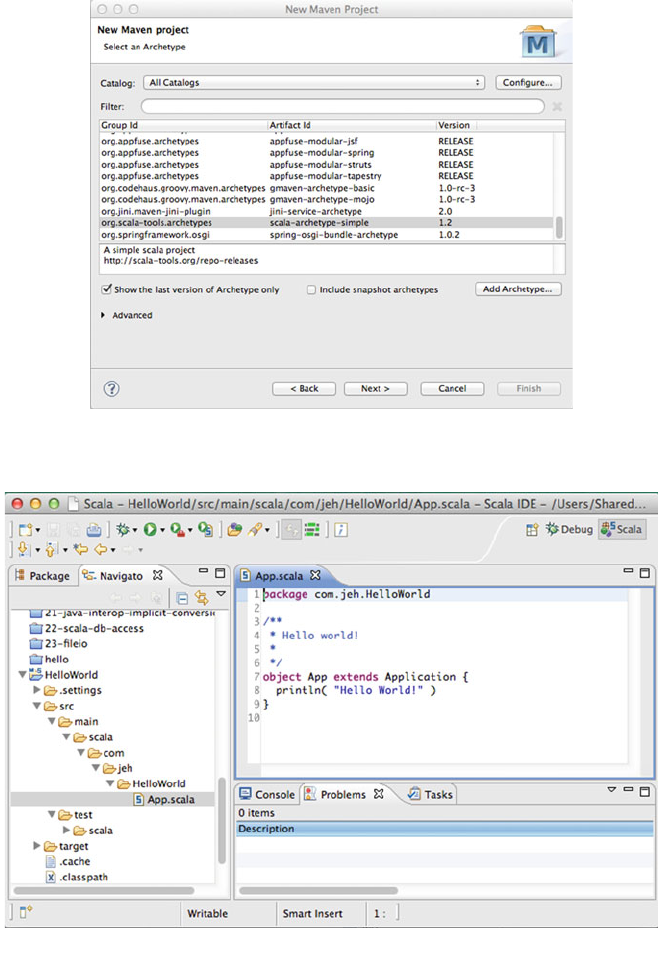
Task: Click the Cancel button
Action: [x=452, y=389]
